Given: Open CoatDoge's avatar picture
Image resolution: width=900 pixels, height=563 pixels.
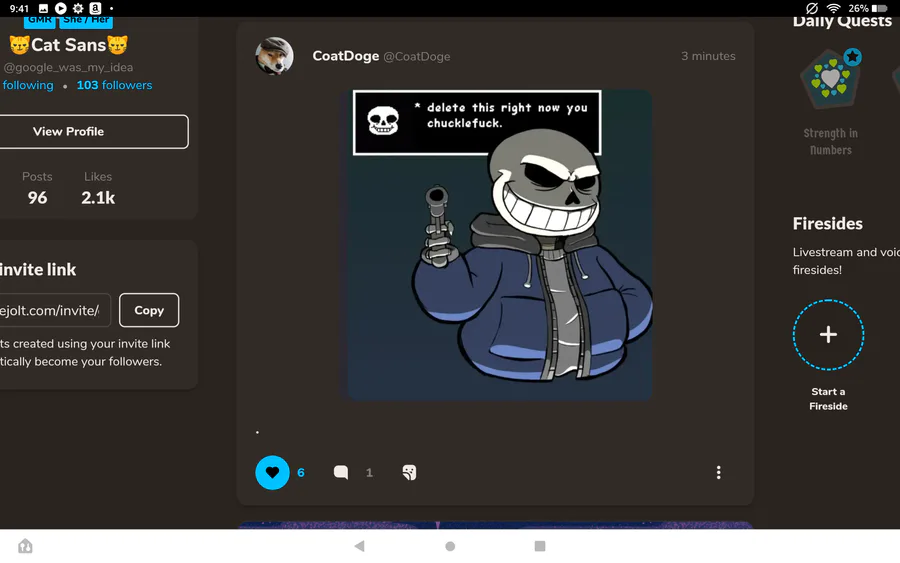Looking at the screenshot, I should (274, 56).
